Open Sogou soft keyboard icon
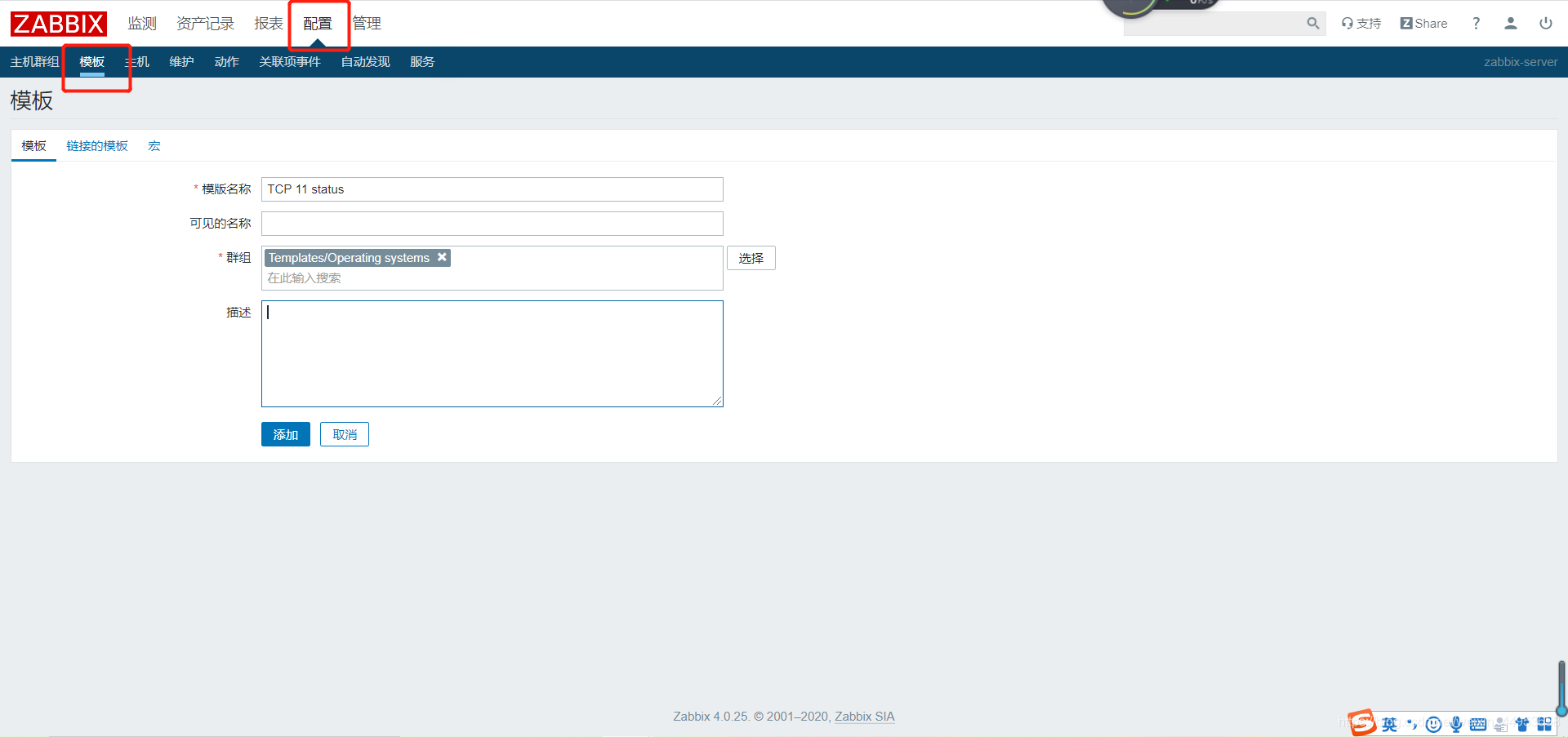The height and width of the screenshot is (737, 1568). [1478, 725]
